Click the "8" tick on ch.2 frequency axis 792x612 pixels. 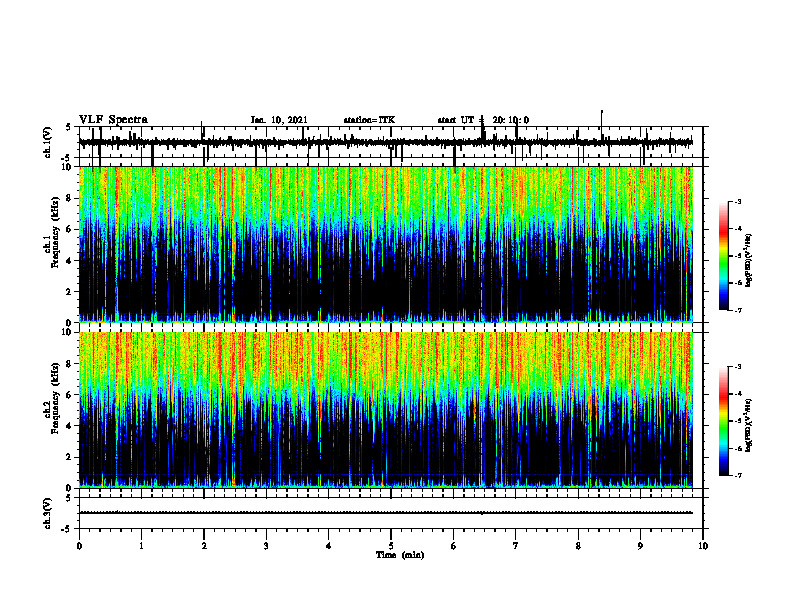[70, 364]
